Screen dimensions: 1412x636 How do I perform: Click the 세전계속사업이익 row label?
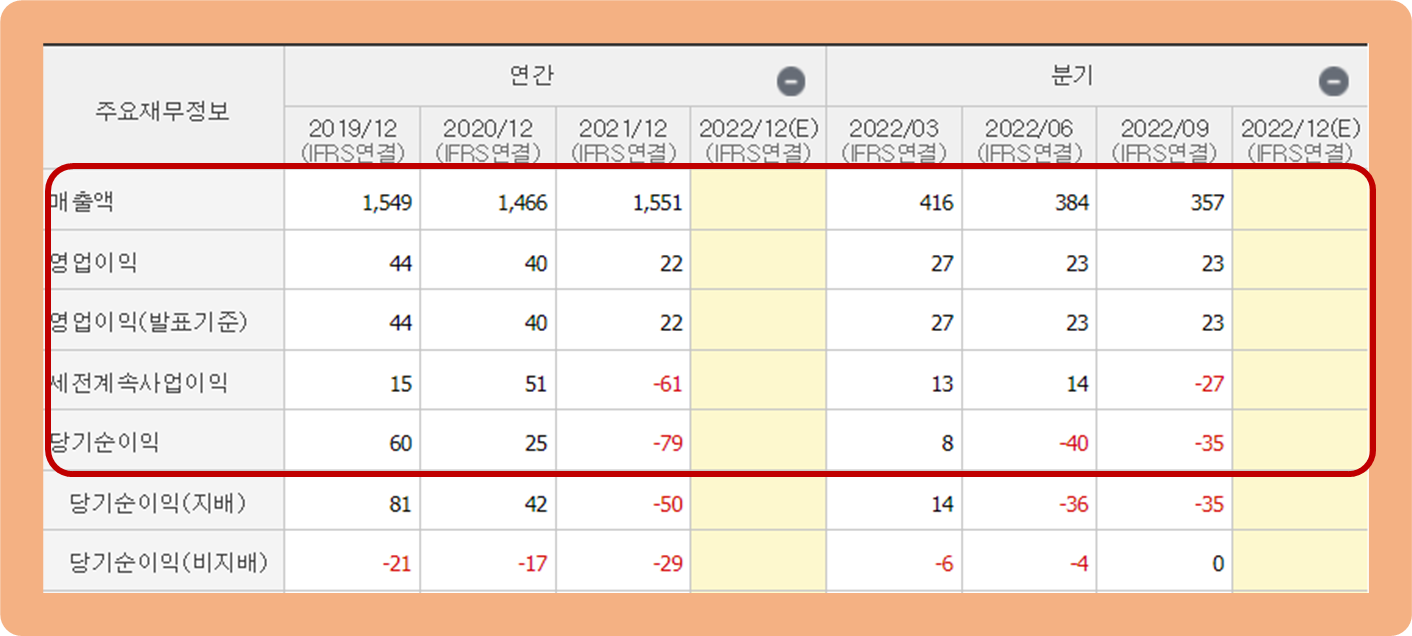[x=138, y=383]
